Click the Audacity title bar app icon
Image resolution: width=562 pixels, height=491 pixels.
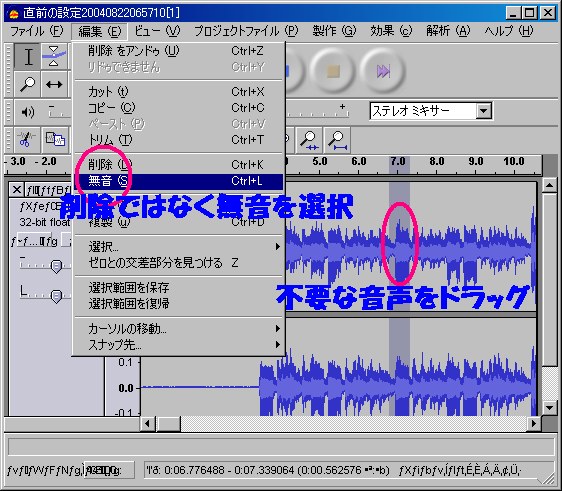14,14
